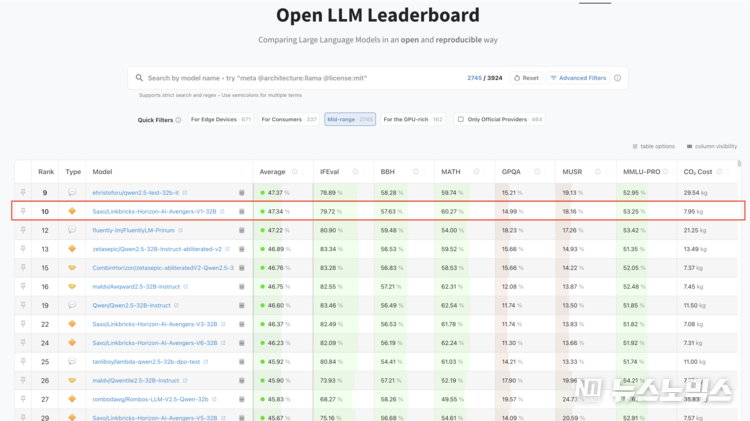Show the GPQA column info icon
Screen dimensions: 750x421
coord(537,172)
